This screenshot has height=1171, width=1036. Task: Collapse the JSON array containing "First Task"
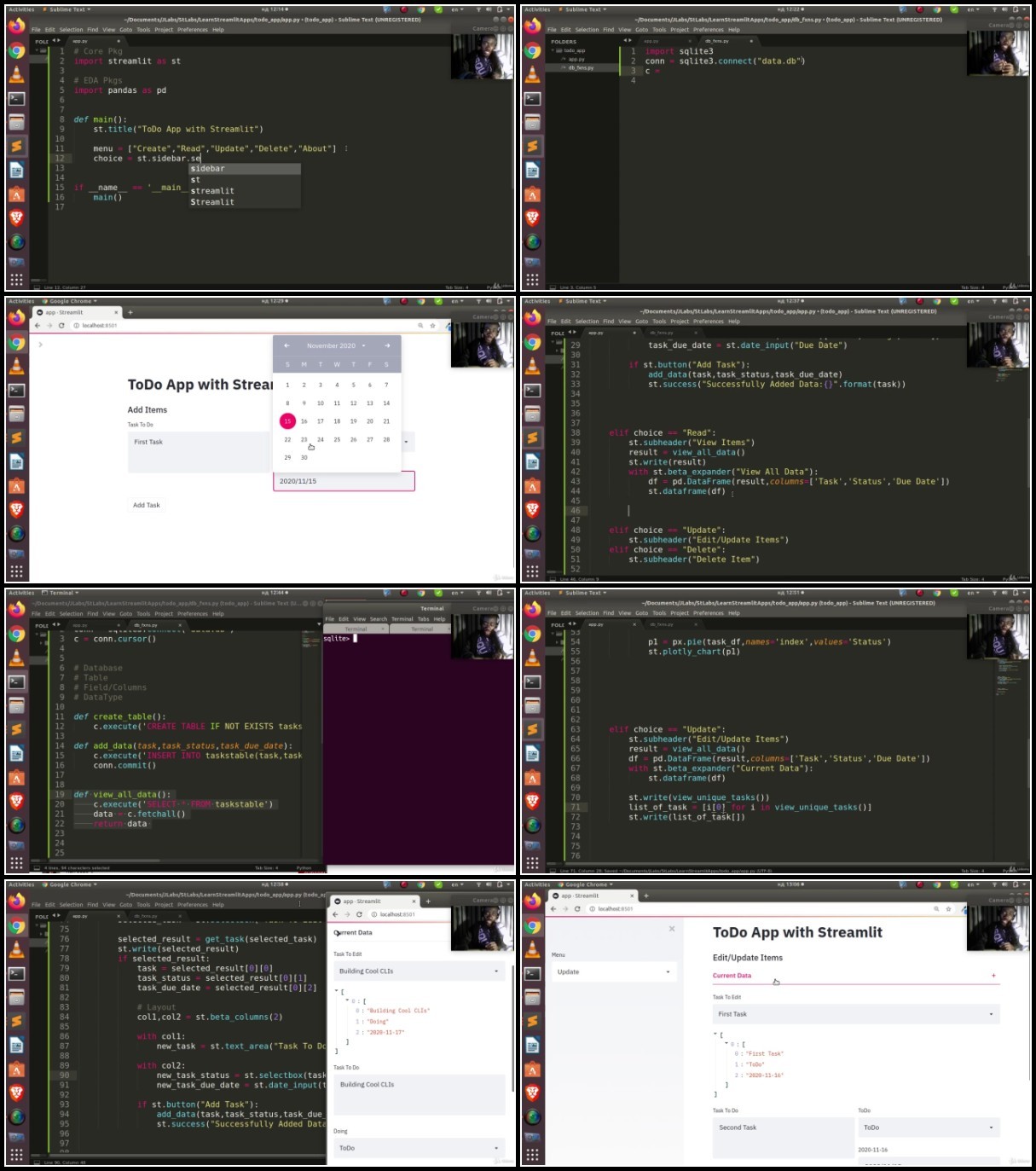[x=715, y=1035]
